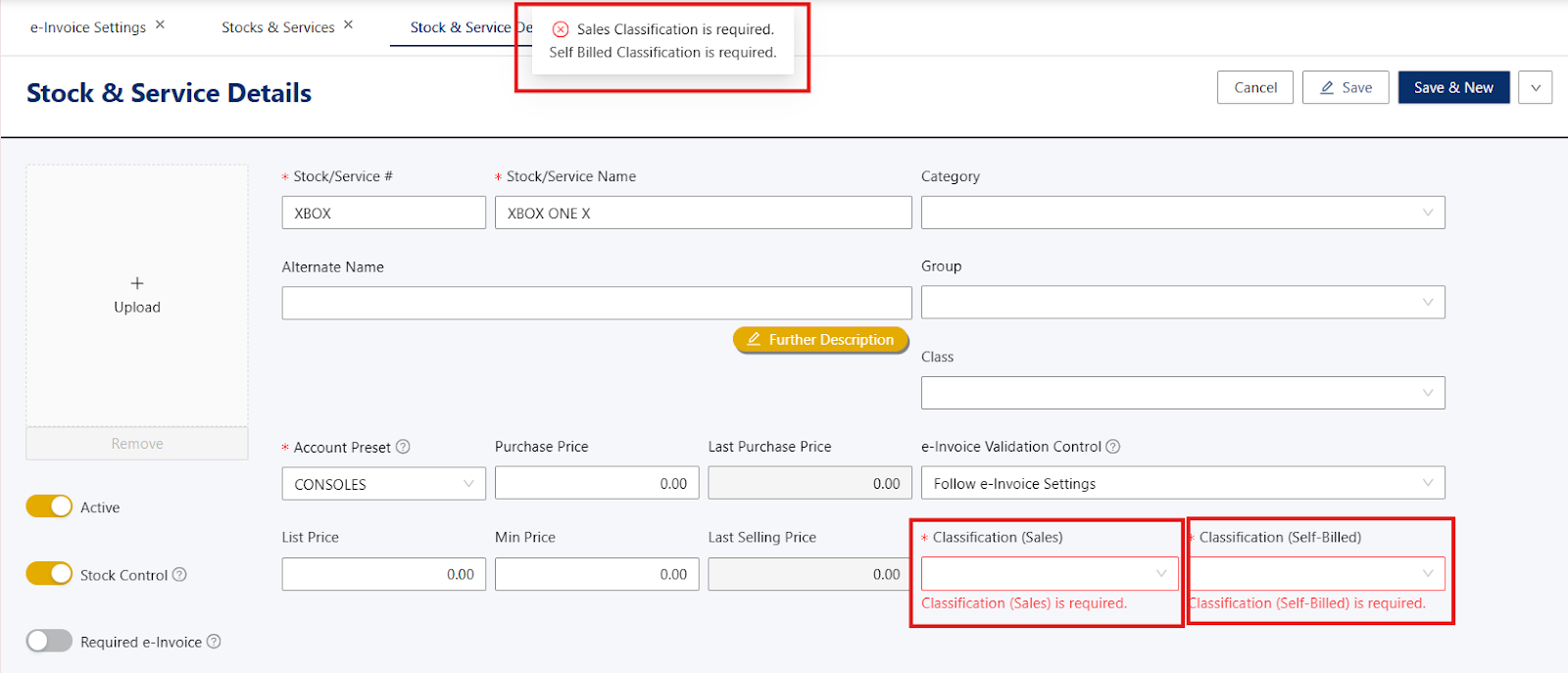Click the Save button with pencil icon
1568x673 pixels.
tap(1346, 87)
